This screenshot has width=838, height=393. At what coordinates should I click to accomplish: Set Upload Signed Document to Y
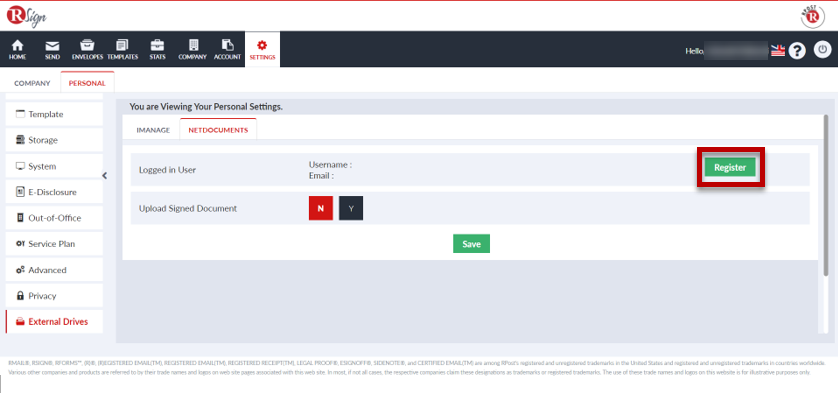[x=351, y=209]
